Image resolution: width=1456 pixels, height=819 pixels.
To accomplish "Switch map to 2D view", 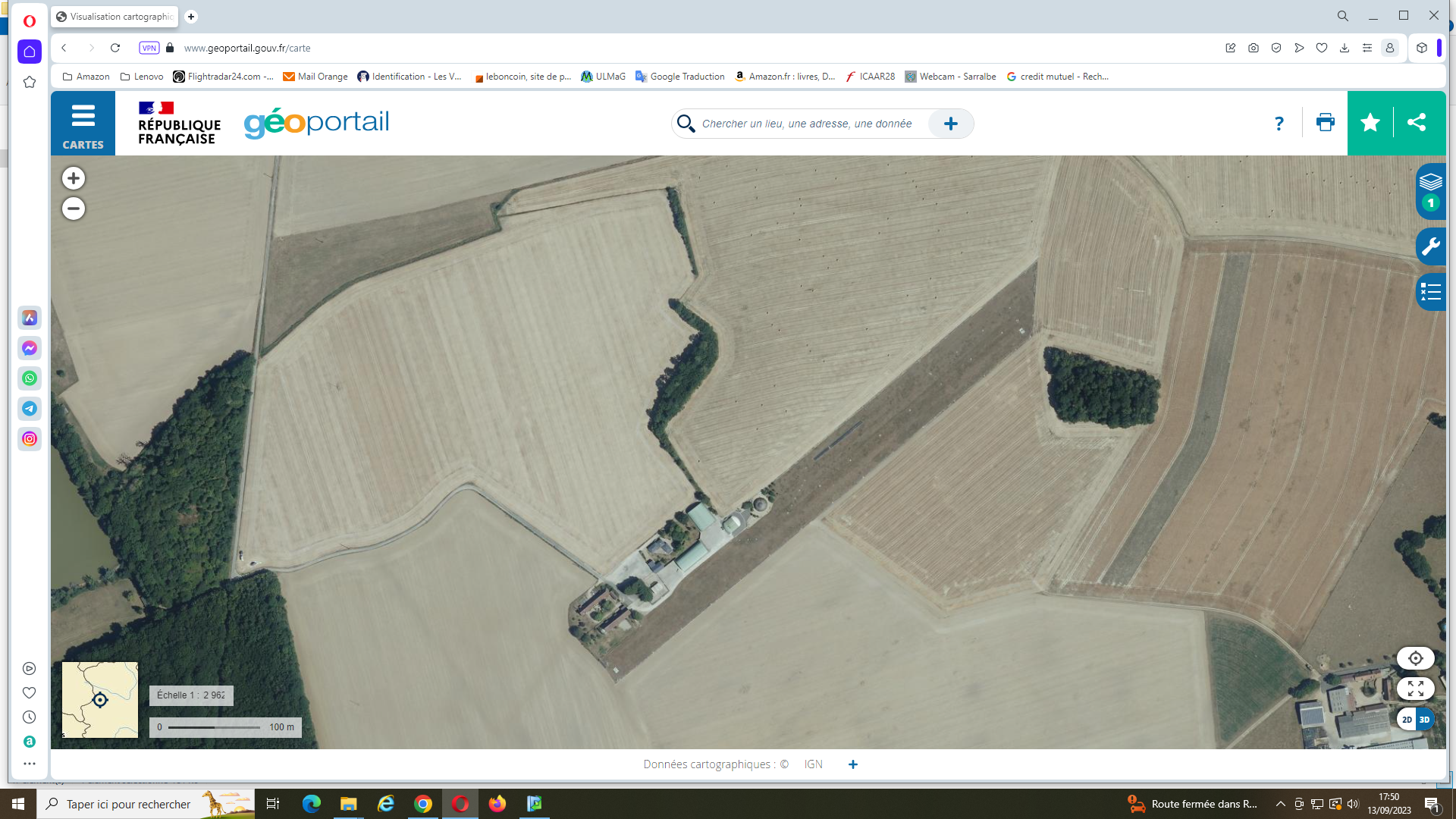I will (x=1407, y=720).
